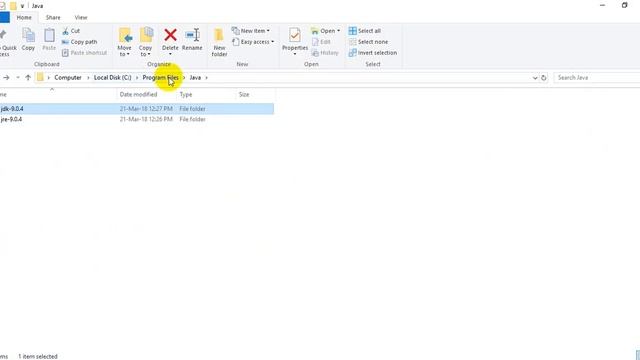Open the Copy to folder tool
Image resolution: width=640 pixels, height=360 pixels.
(x=146, y=42)
